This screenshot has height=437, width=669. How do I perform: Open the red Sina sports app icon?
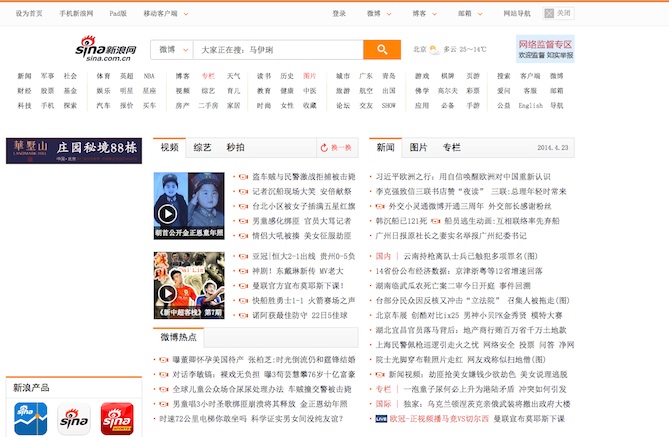(117, 418)
